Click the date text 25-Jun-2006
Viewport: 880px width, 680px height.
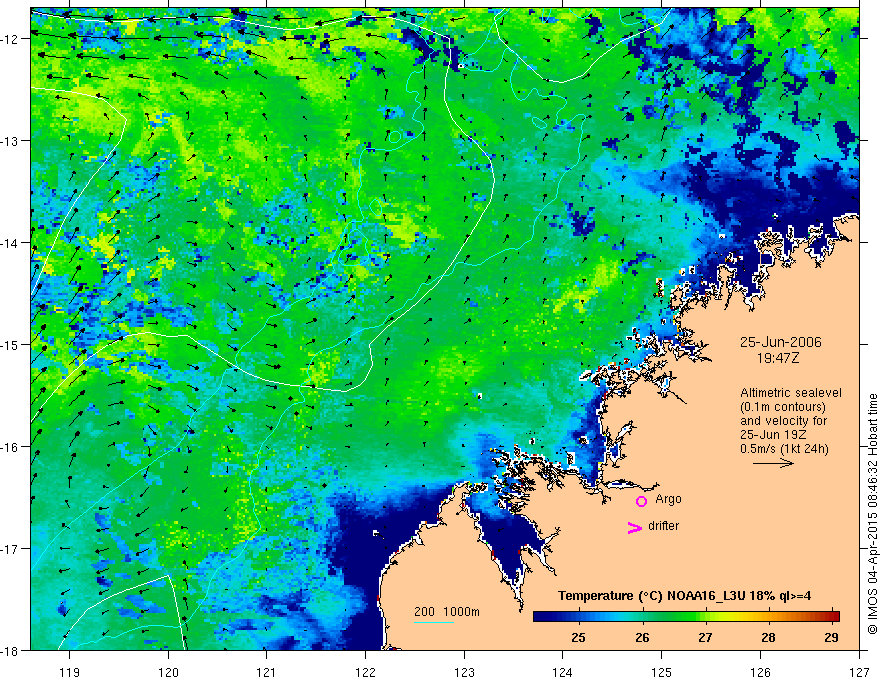pos(781,342)
